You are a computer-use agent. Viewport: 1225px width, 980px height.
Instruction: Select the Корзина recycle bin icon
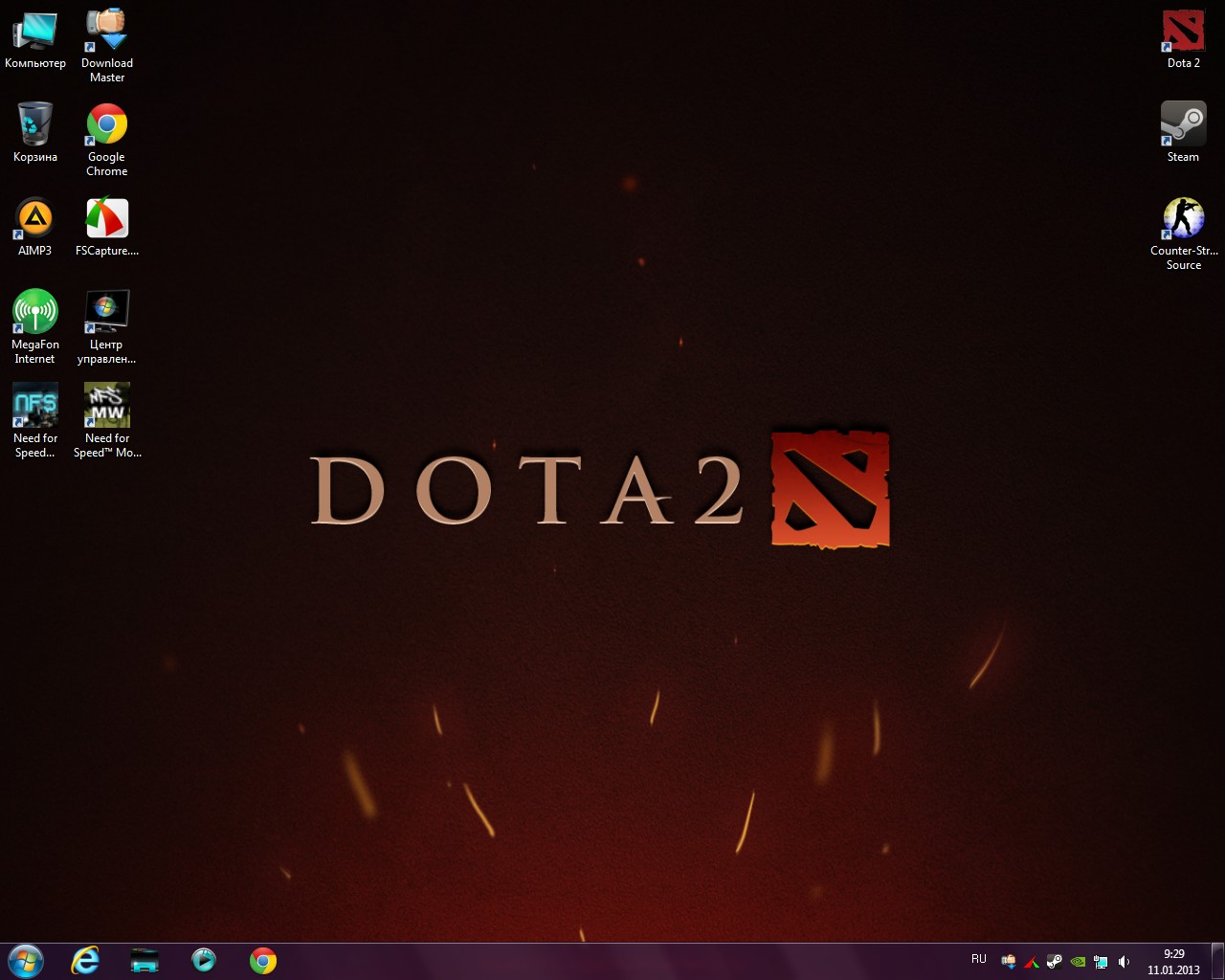35,133
